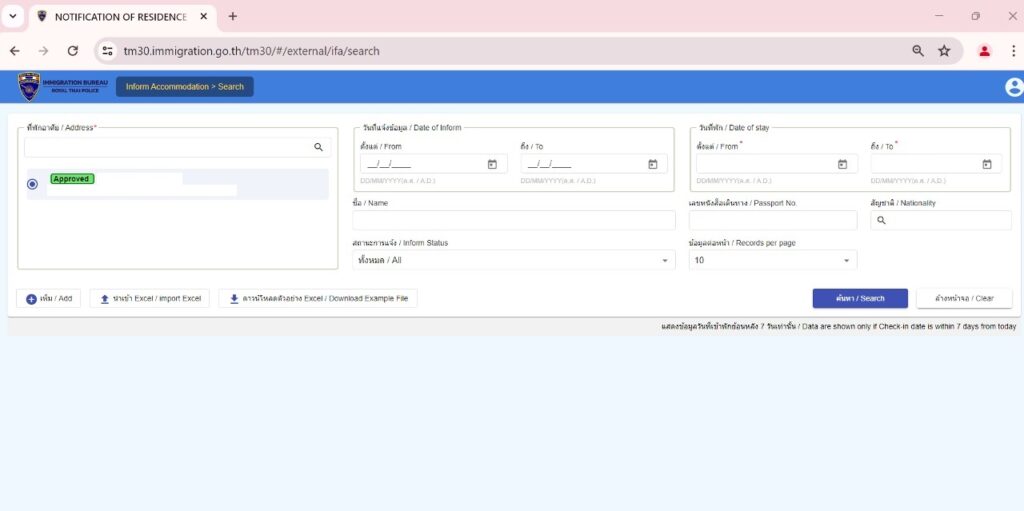Restore down the browser window
Viewport: 1024px width, 511px height.
(x=976, y=16)
